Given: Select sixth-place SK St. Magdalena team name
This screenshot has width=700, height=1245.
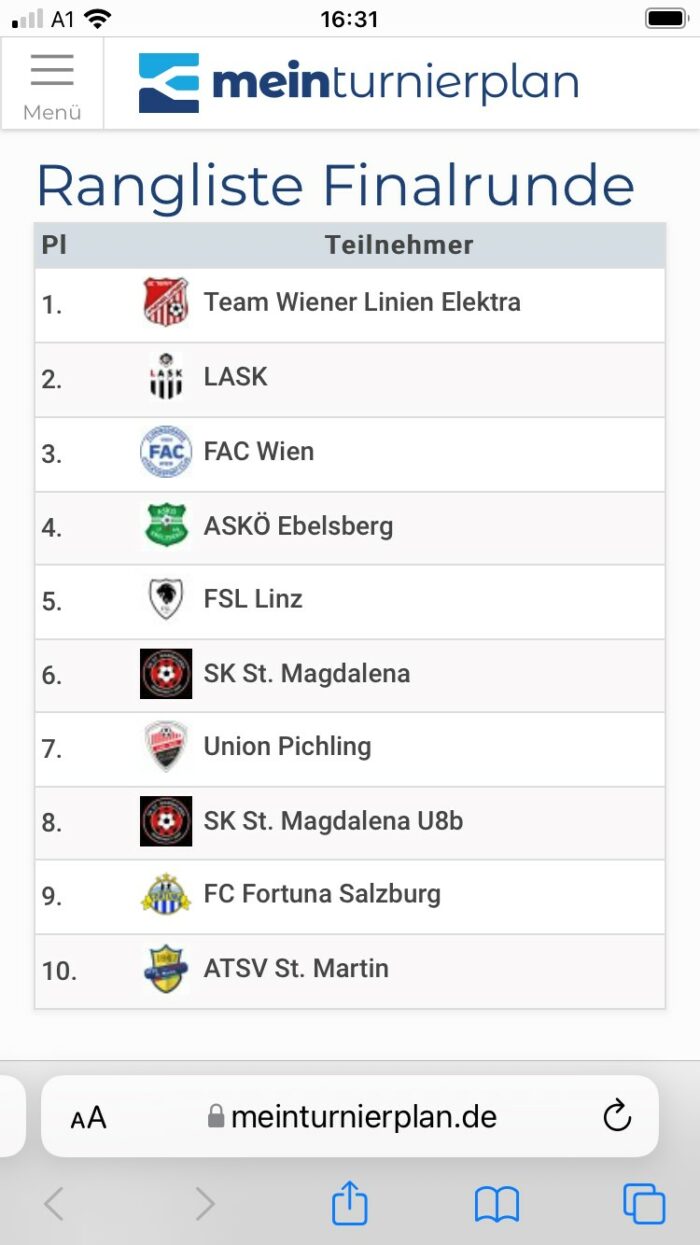Looking at the screenshot, I should click(307, 674).
